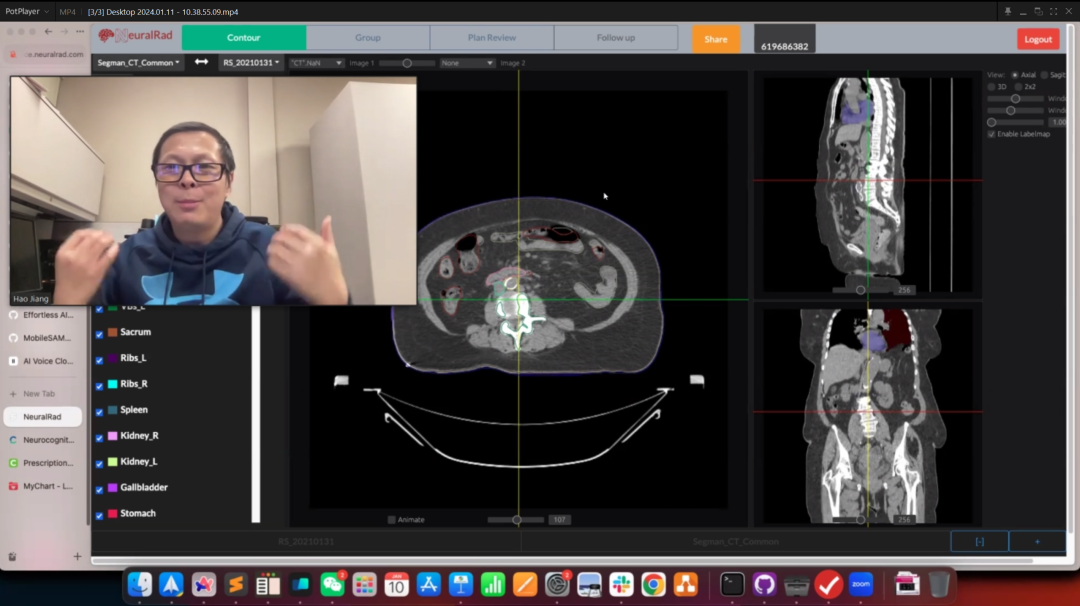Toggle the Animate checkbox

392,520
